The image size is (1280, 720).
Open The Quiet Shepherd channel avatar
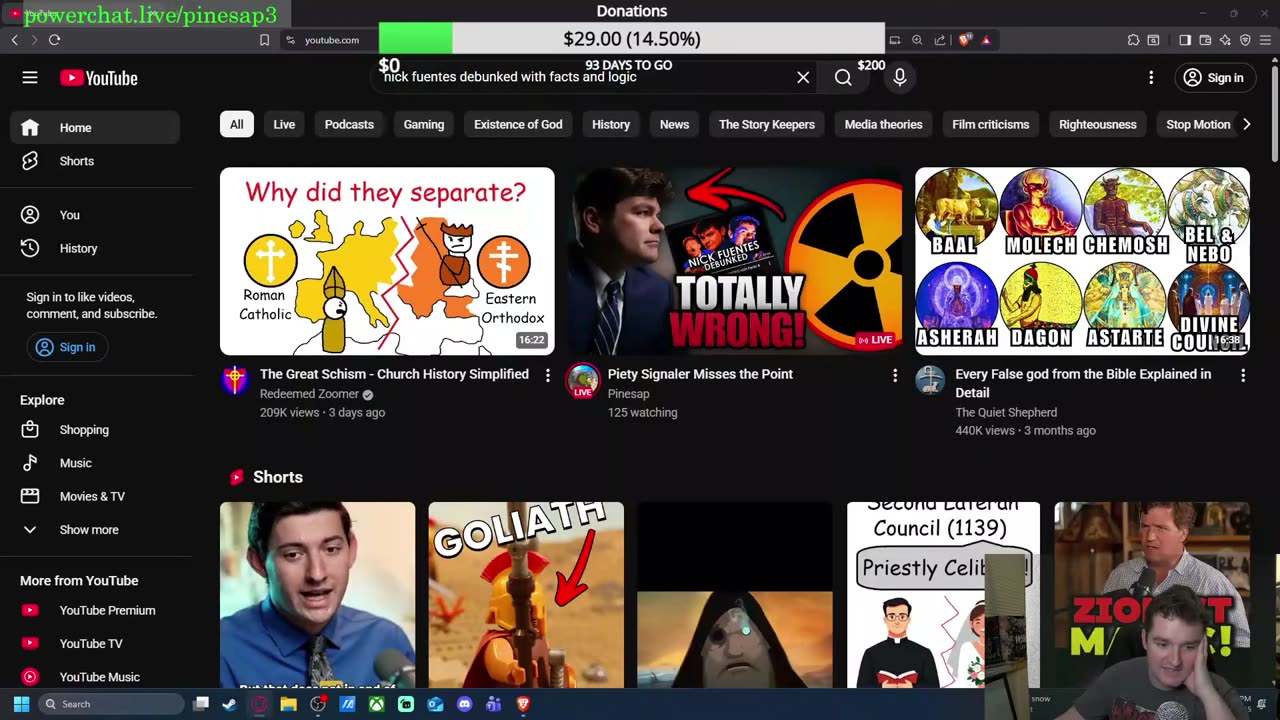coord(930,380)
